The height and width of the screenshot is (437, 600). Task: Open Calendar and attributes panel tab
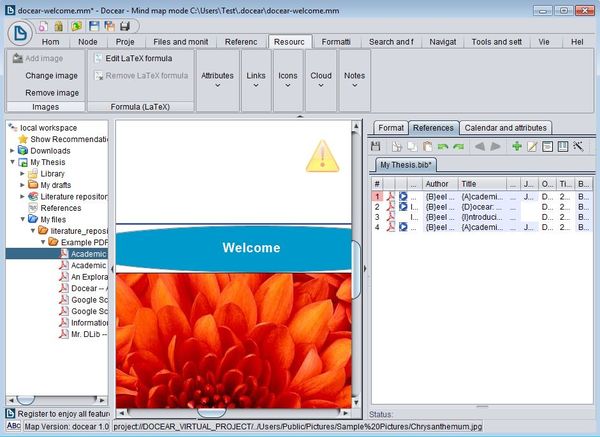tap(505, 128)
